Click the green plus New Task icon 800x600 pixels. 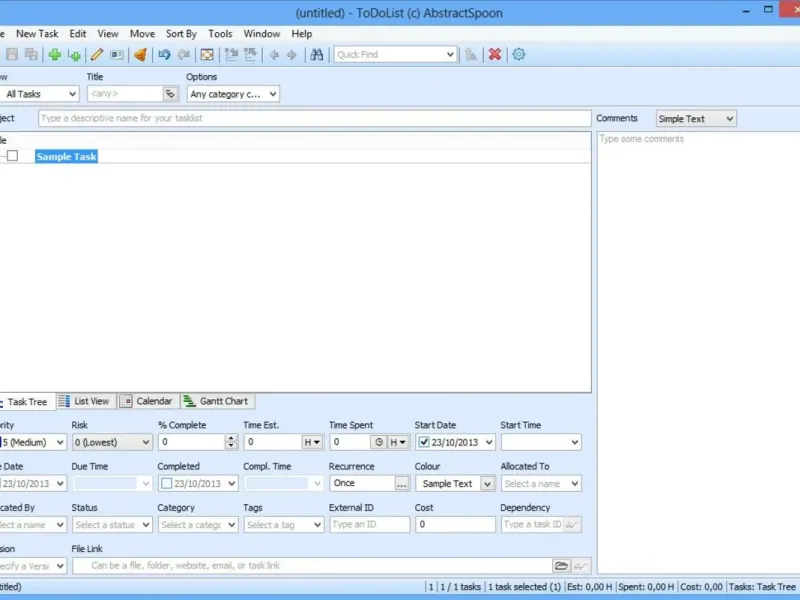(x=54, y=55)
